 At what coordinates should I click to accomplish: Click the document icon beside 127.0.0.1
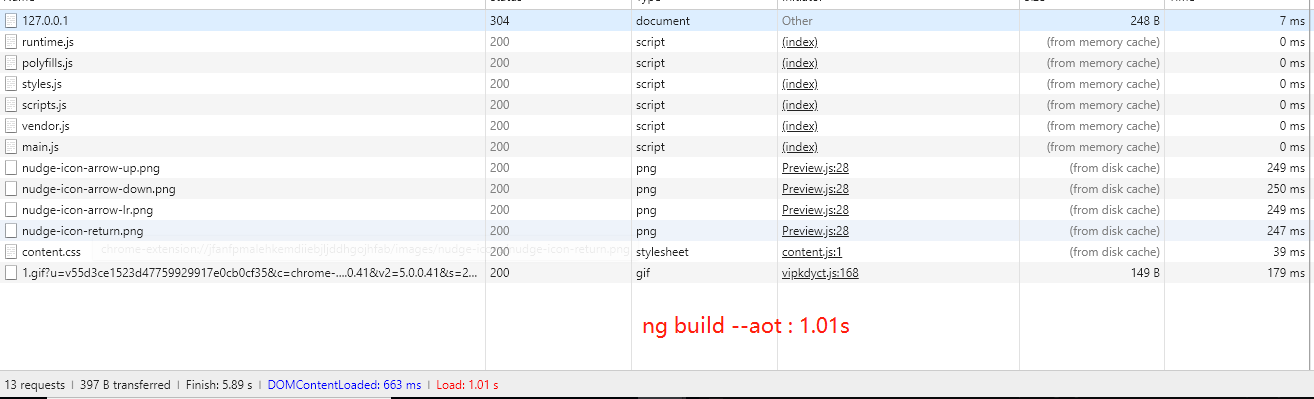pyautogui.click(x=11, y=21)
